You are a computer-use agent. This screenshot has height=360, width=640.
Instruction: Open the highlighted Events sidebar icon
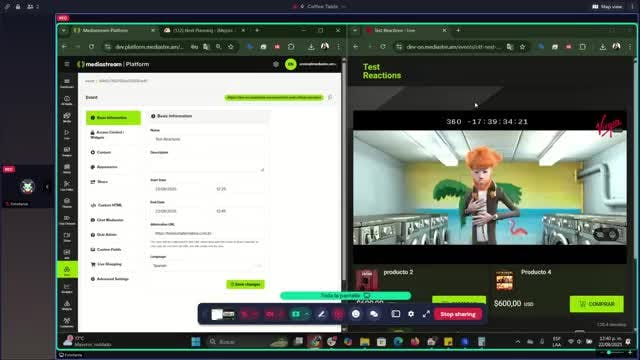click(67, 270)
